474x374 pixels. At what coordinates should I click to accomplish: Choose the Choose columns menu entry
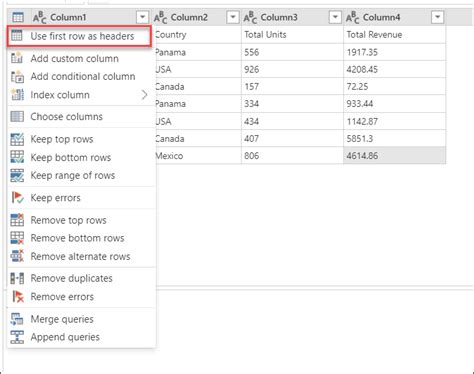coord(81,117)
